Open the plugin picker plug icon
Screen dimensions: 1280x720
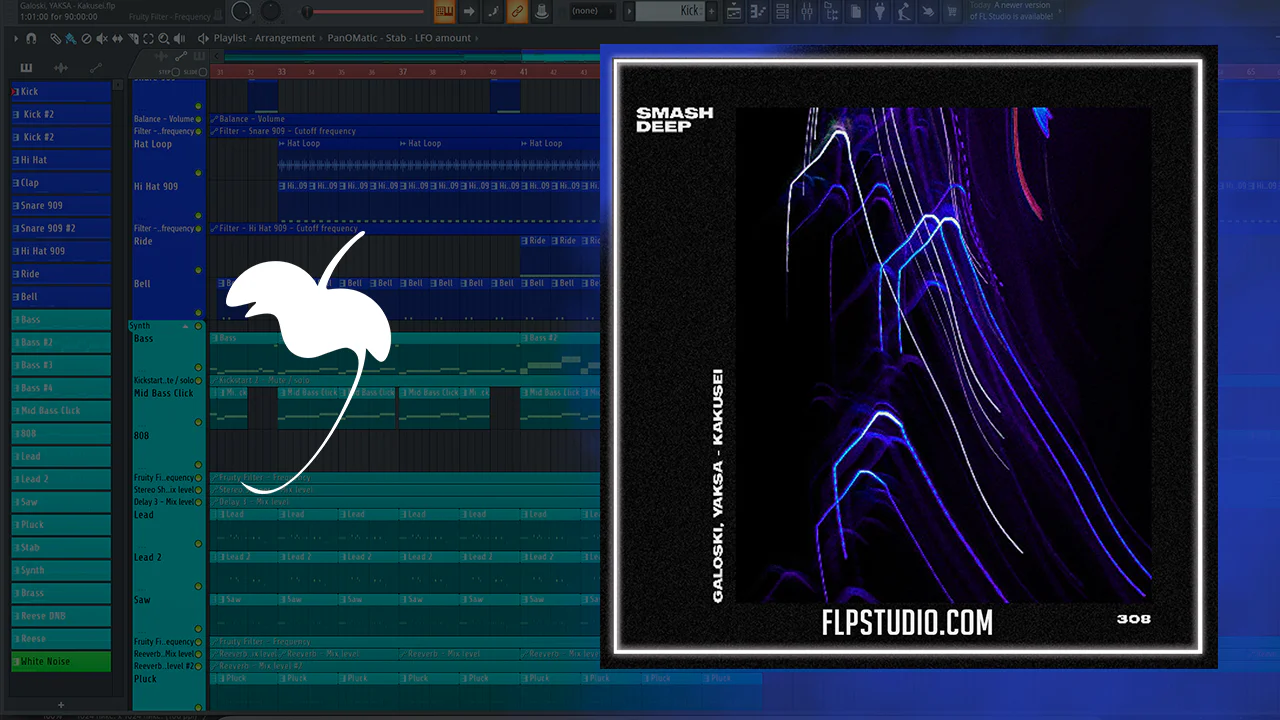click(879, 11)
